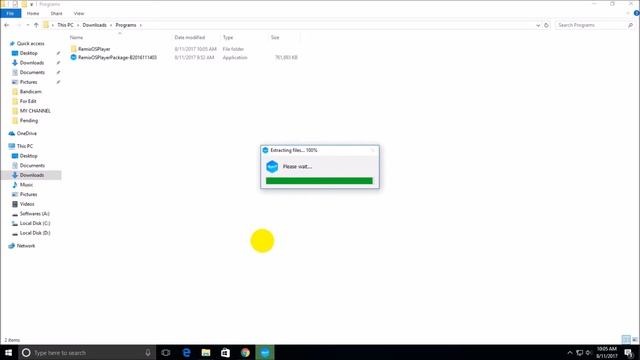Screen dimensions: 640x360
Task: Open the File ribbon tab
Action: click(x=11, y=13)
